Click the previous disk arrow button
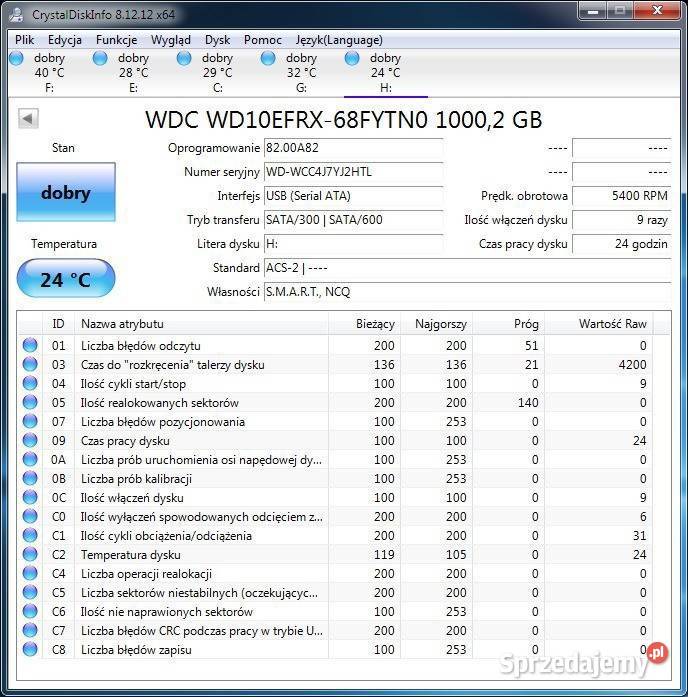 [28, 119]
